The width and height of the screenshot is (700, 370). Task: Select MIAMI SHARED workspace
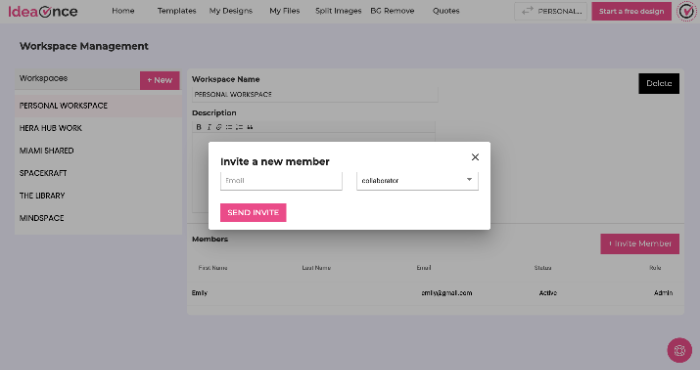click(x=98, y=150)
